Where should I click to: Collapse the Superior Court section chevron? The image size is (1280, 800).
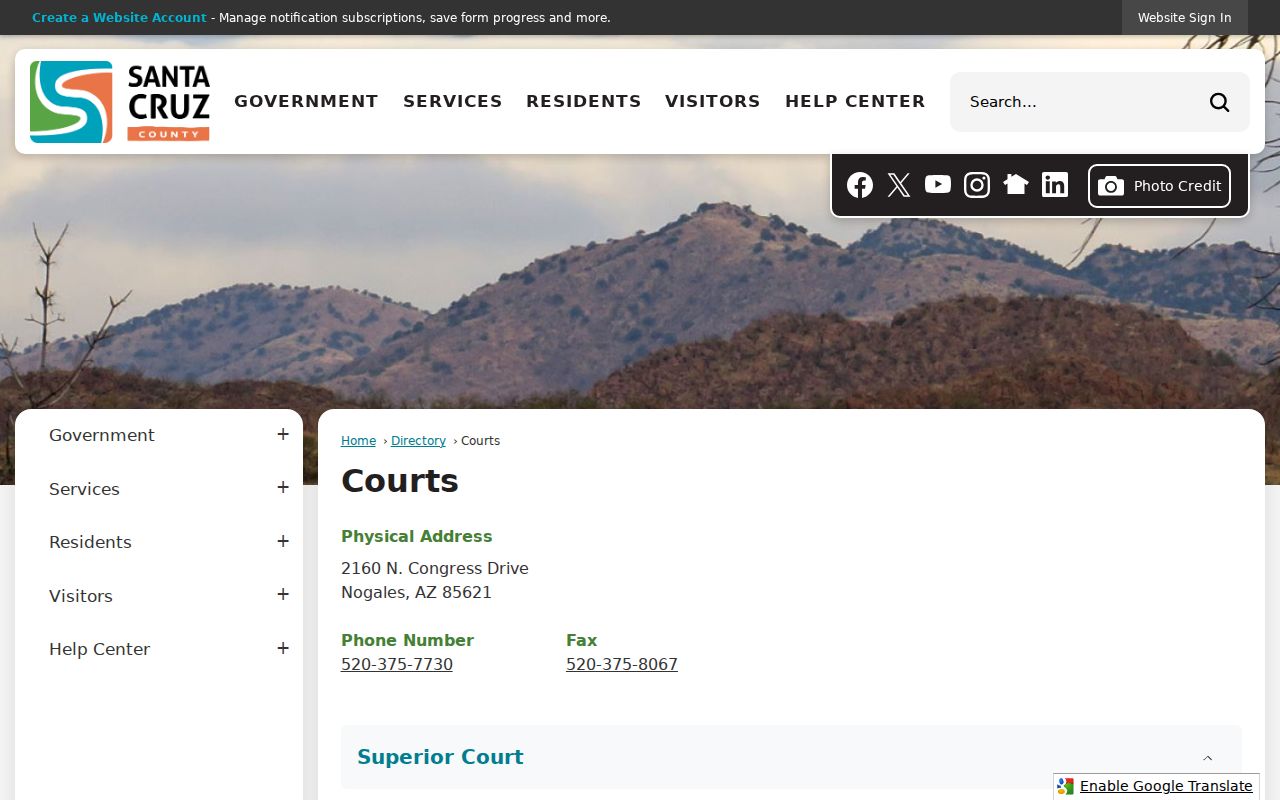pyautogui.click(x=1207, y=758)
